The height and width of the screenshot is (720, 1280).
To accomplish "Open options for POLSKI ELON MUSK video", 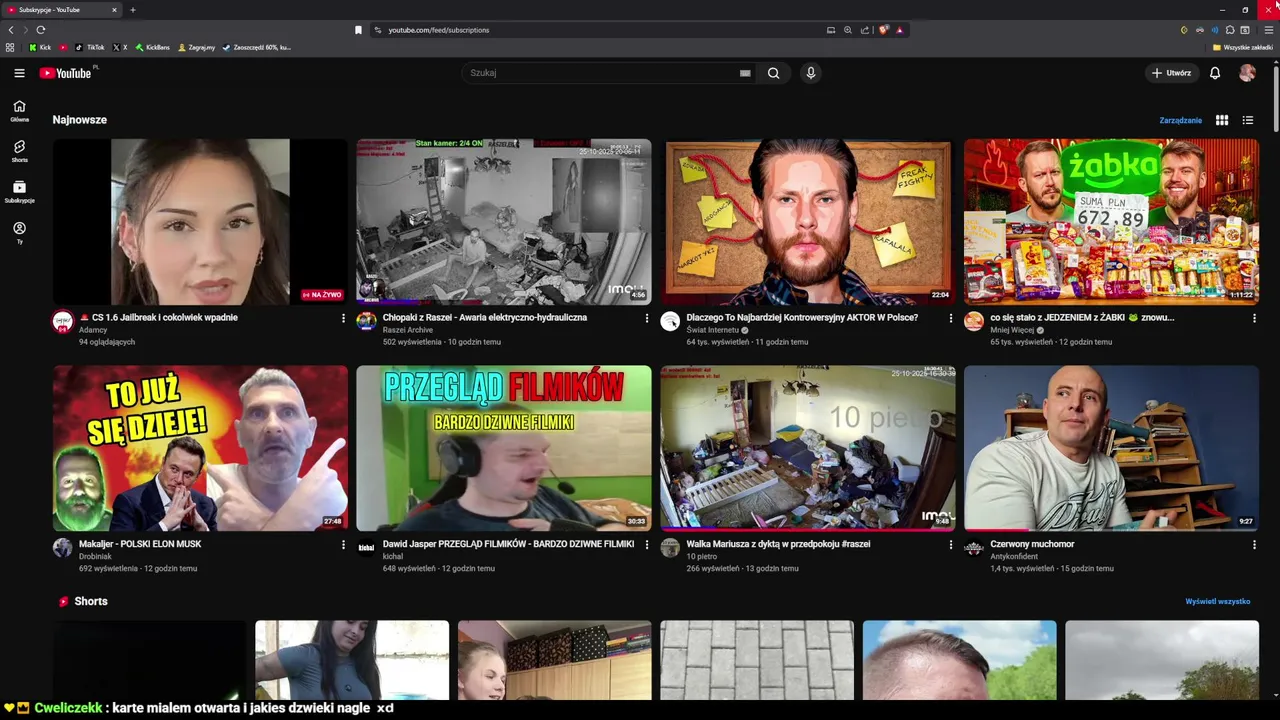I will tap(343, 545).
